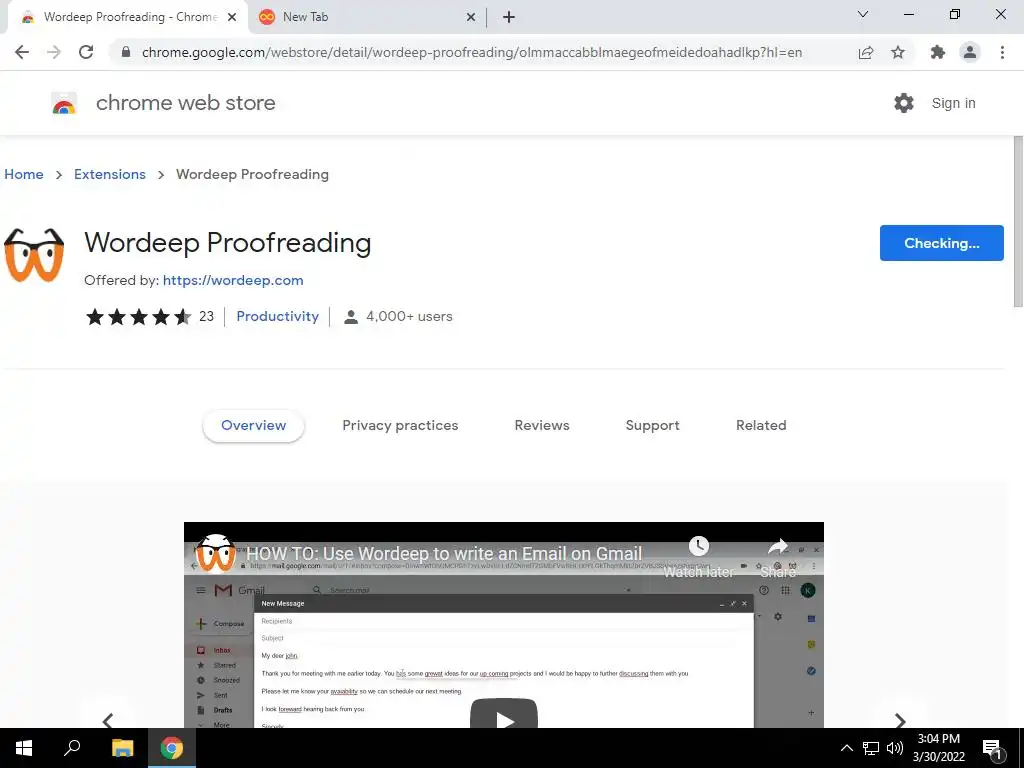
Task: Go back to the previous page
Action: 22,52
